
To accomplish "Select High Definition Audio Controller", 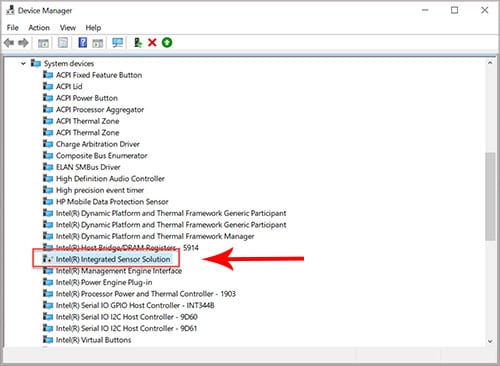I will [x=110, y=179].
